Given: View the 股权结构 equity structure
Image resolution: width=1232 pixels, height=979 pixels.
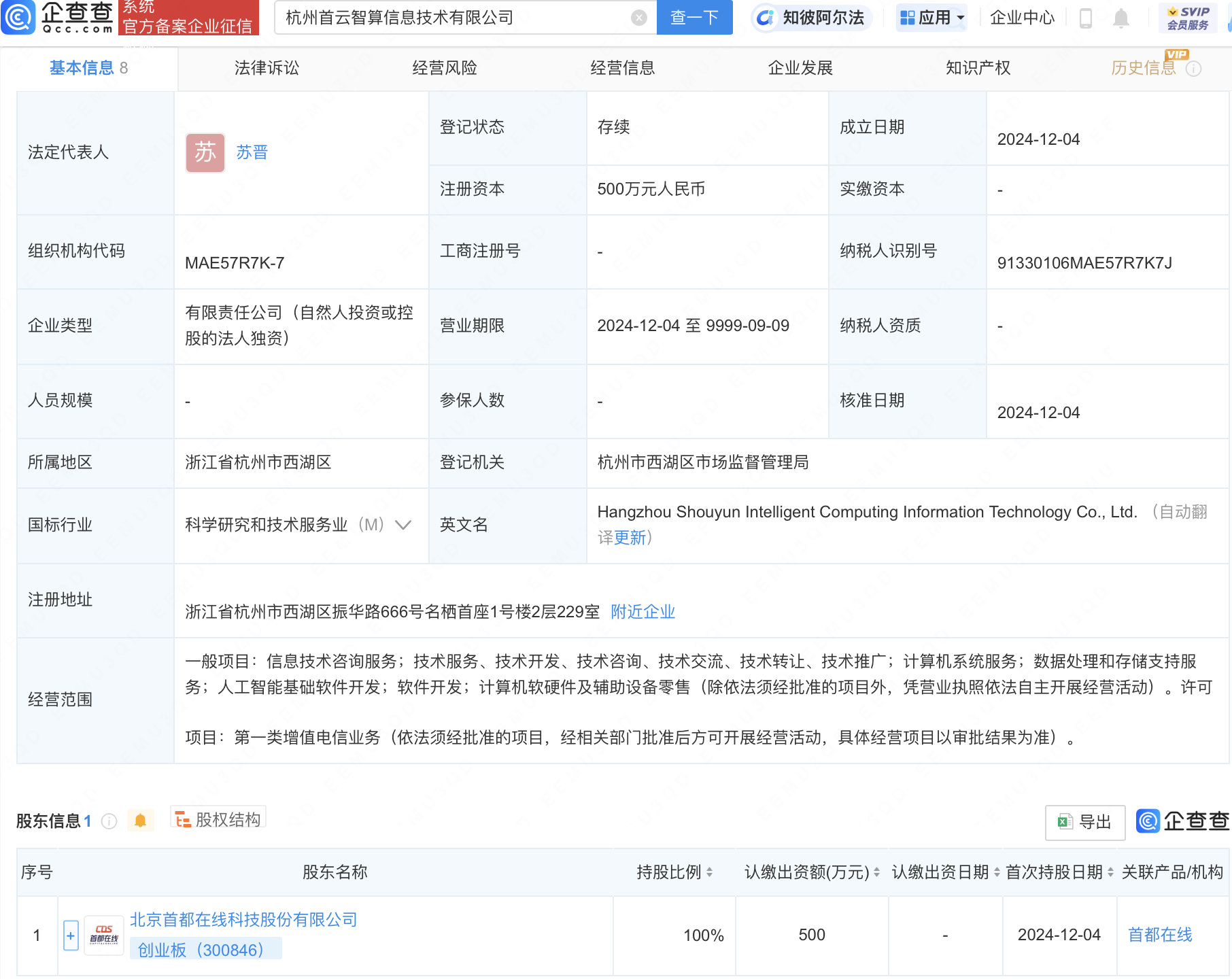Looking at the screenshot, I should [x=218, y=820].
